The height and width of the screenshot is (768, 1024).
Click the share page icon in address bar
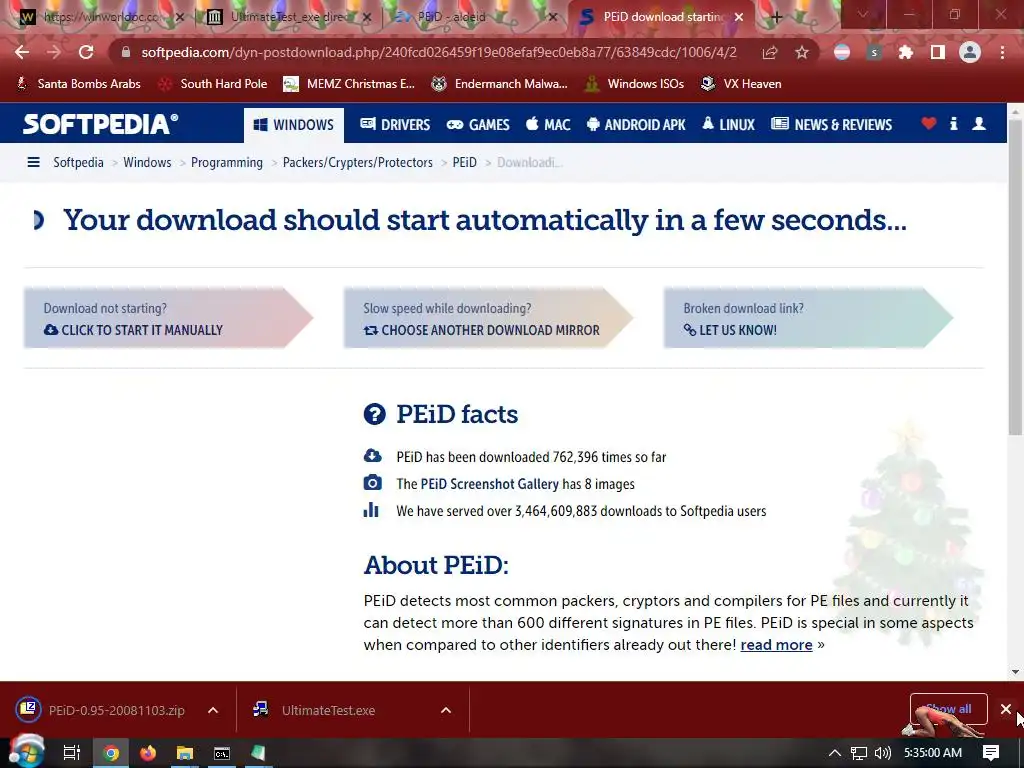coord(770,52)
